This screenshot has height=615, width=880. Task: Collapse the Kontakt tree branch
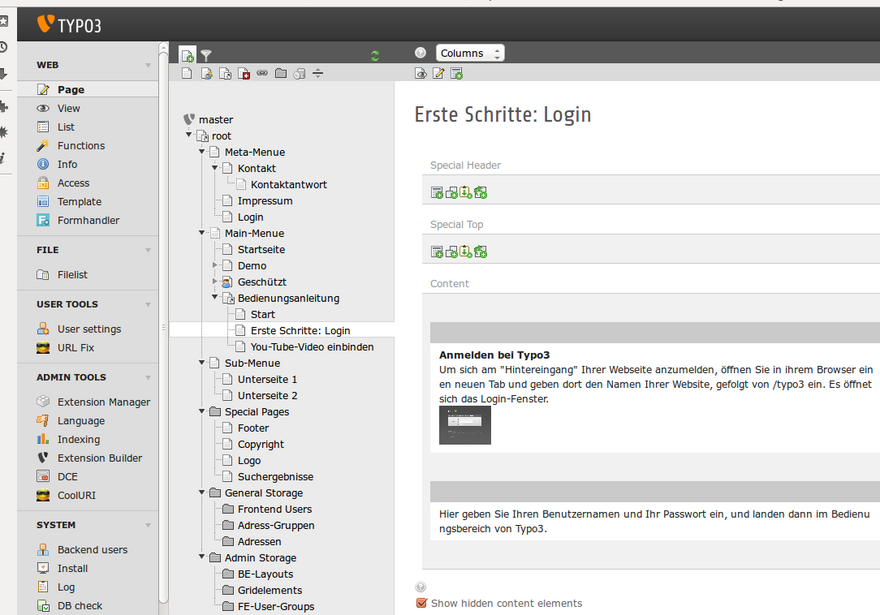tap(215, 167)
